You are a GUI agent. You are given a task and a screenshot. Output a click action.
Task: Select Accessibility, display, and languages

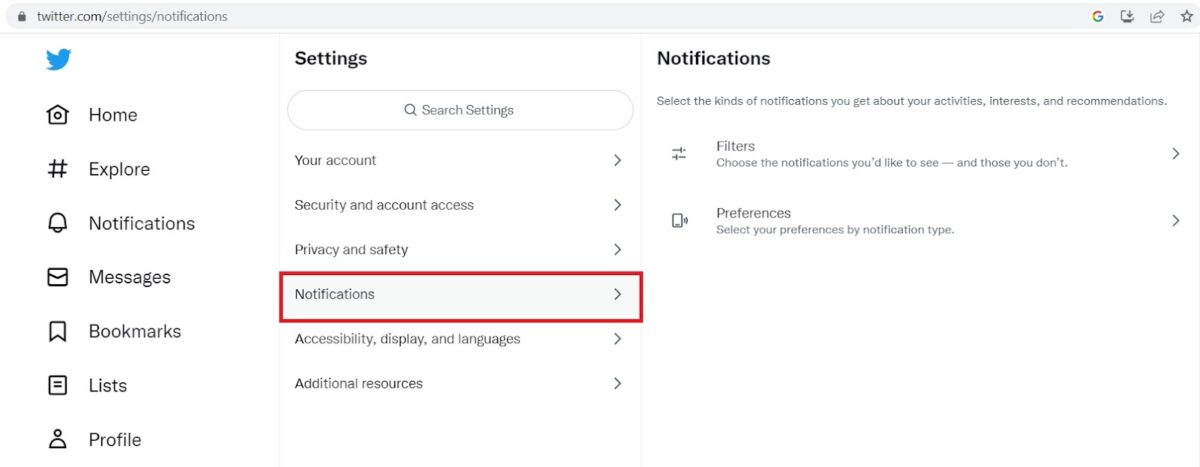coord(460,339)
